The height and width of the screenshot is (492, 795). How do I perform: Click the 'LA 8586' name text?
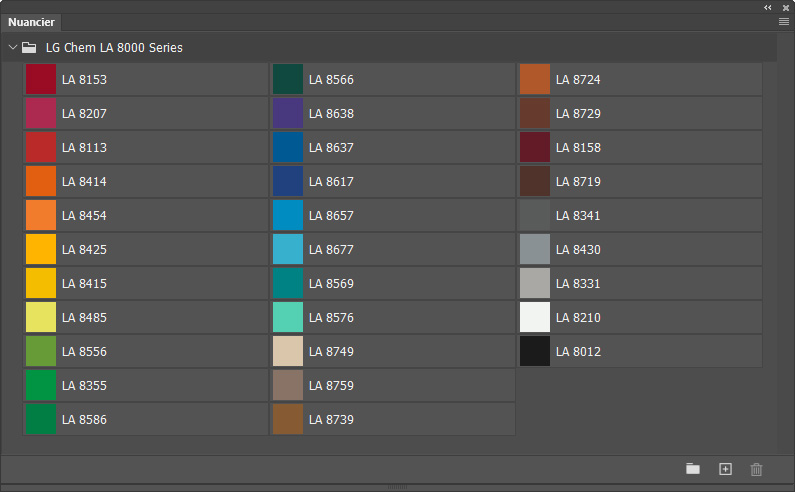pos(84,419)
